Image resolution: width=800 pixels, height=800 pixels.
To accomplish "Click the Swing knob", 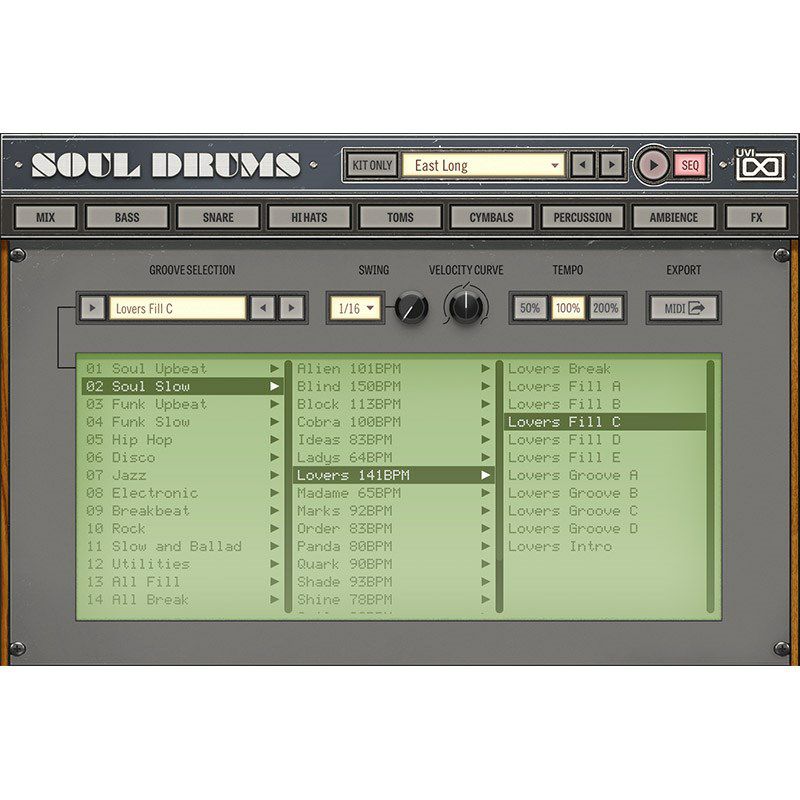I will point(411,308).
